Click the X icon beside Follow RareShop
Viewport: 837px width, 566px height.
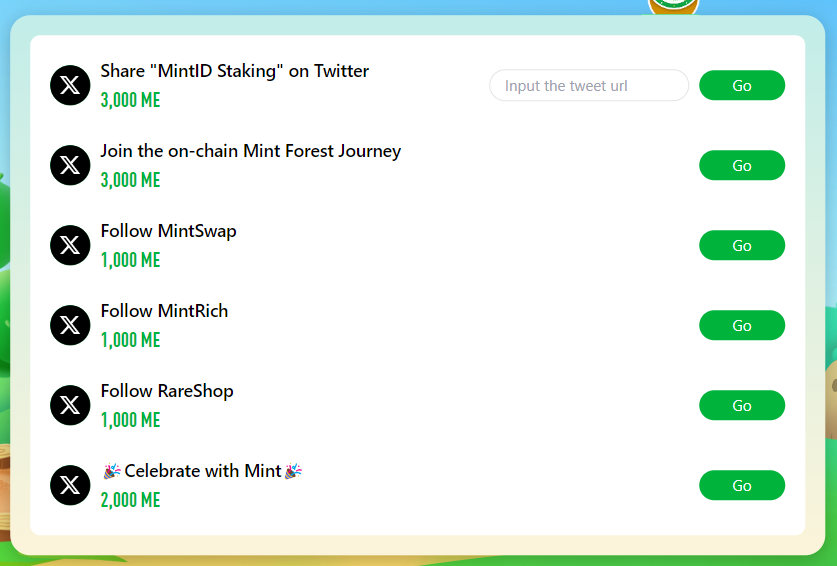pyautogui.click(x=70, y=405)
